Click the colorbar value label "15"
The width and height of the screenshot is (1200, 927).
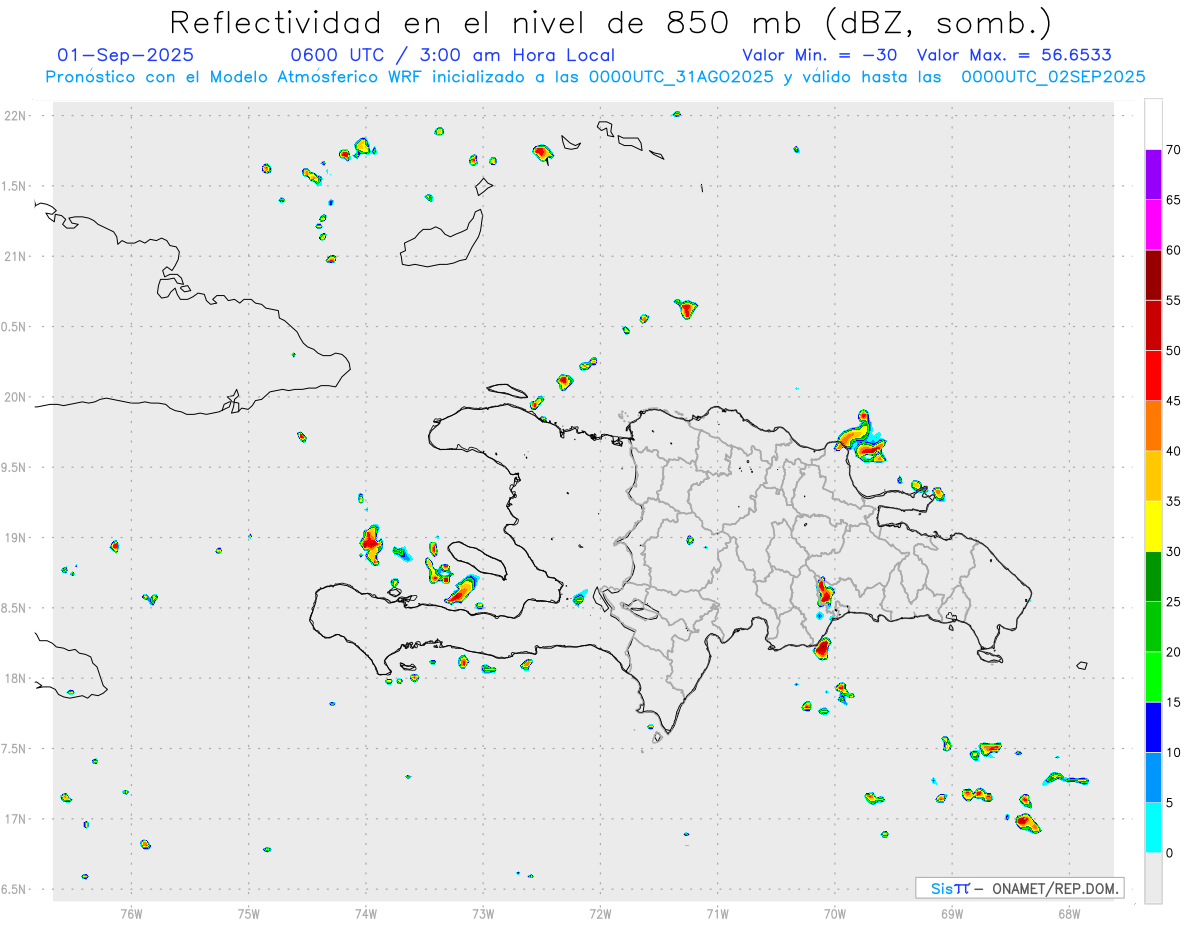tap(1173, 702)
